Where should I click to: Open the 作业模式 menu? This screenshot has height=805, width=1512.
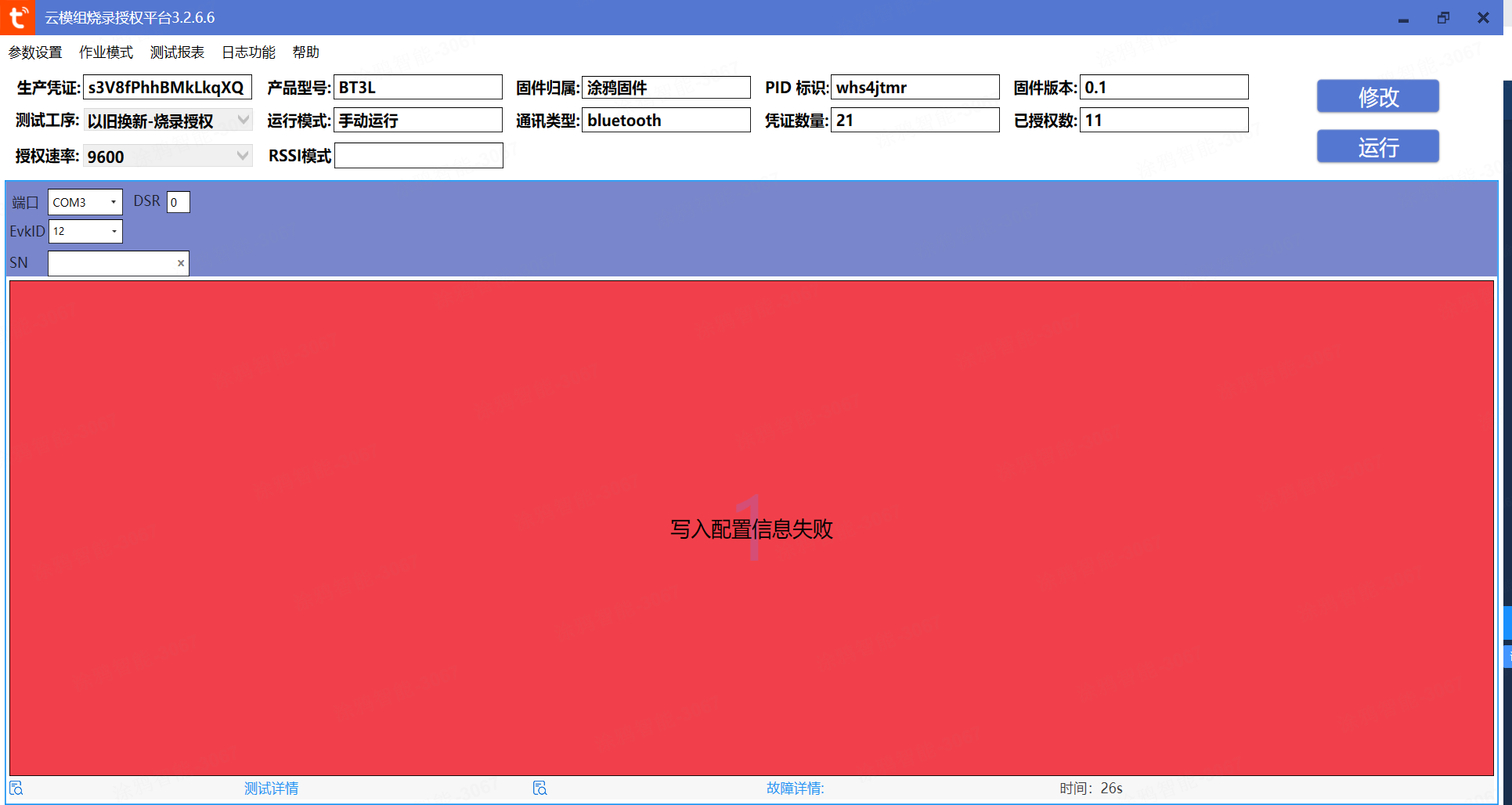(x=106, y=52)
